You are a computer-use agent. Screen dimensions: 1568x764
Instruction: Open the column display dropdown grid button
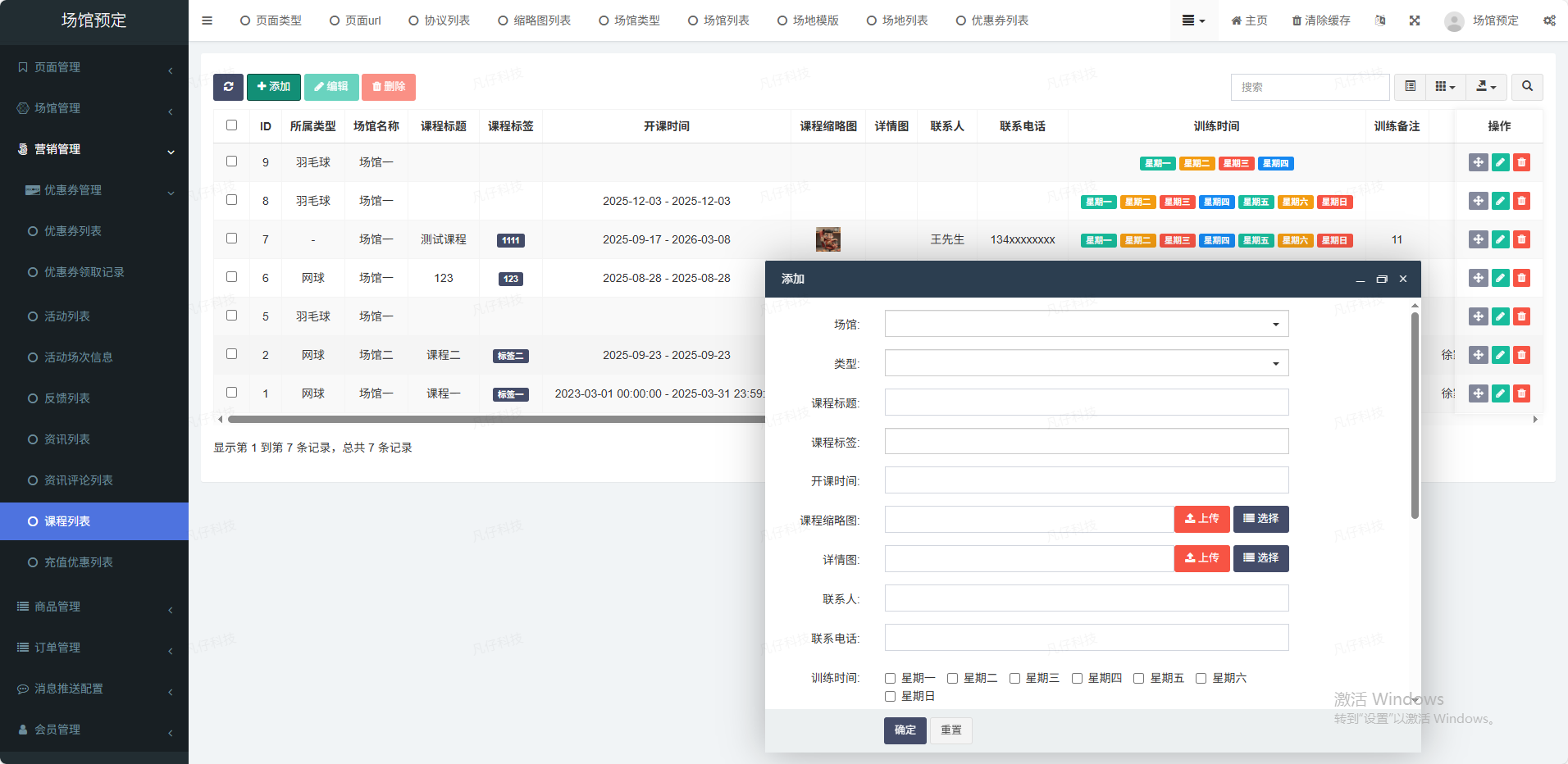[x=1445, y=87]
